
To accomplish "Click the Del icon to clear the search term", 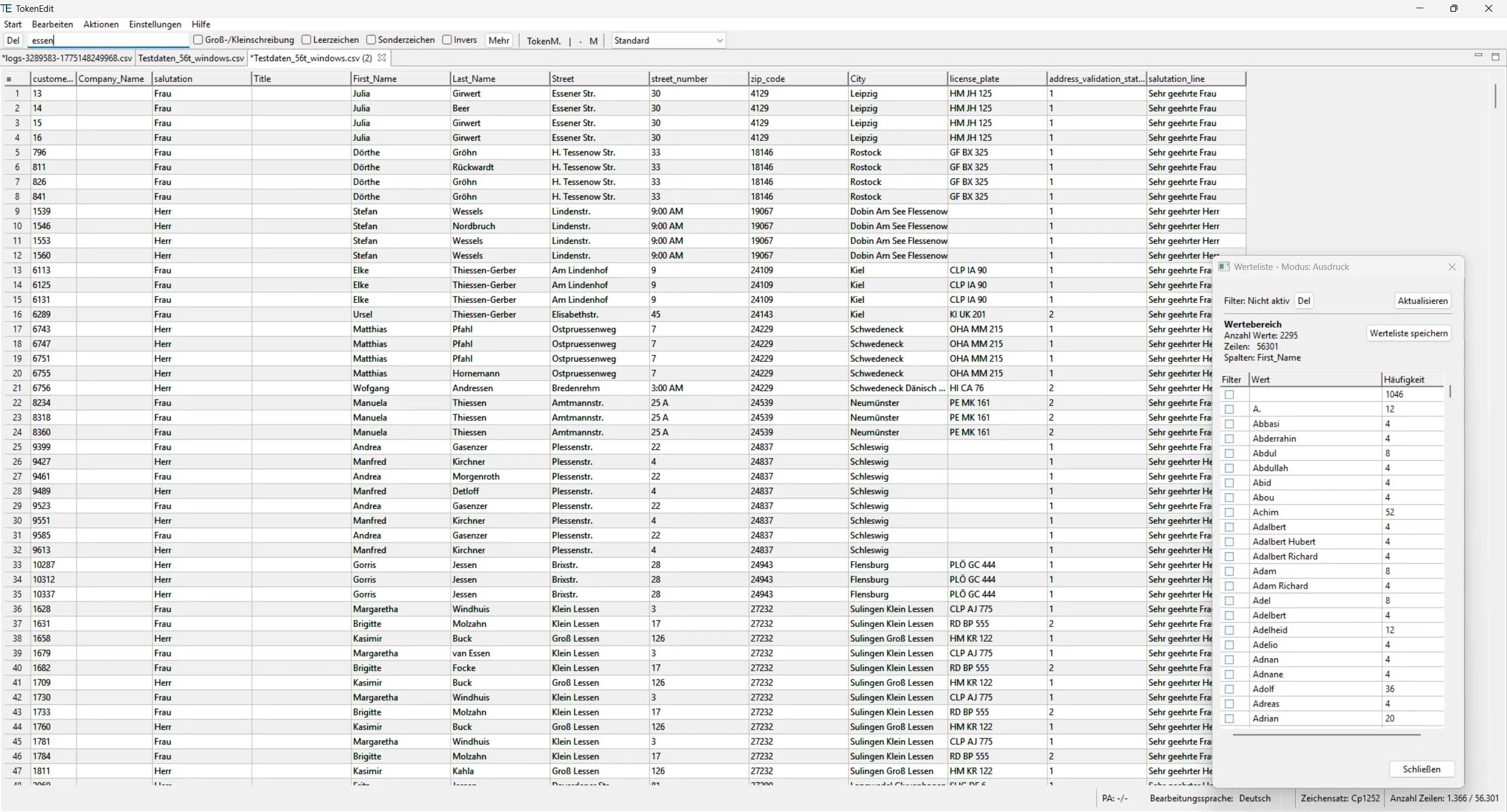I will (x=14, y=40).
